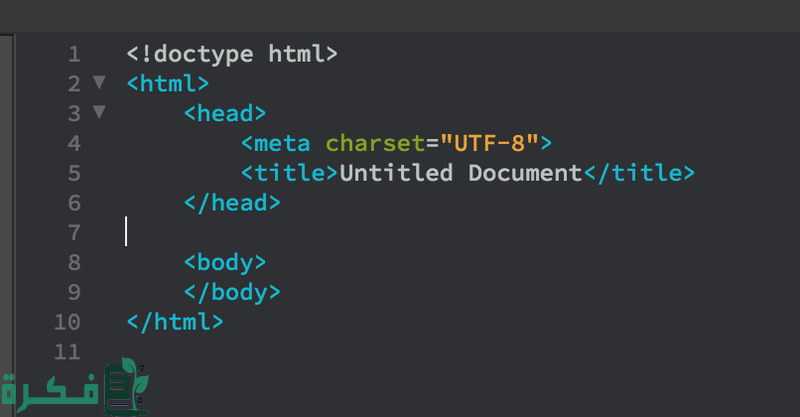Viewport: 800px width, 417px height.
Task: Select line number 7 in gutter
Action: tap(73, 232)
